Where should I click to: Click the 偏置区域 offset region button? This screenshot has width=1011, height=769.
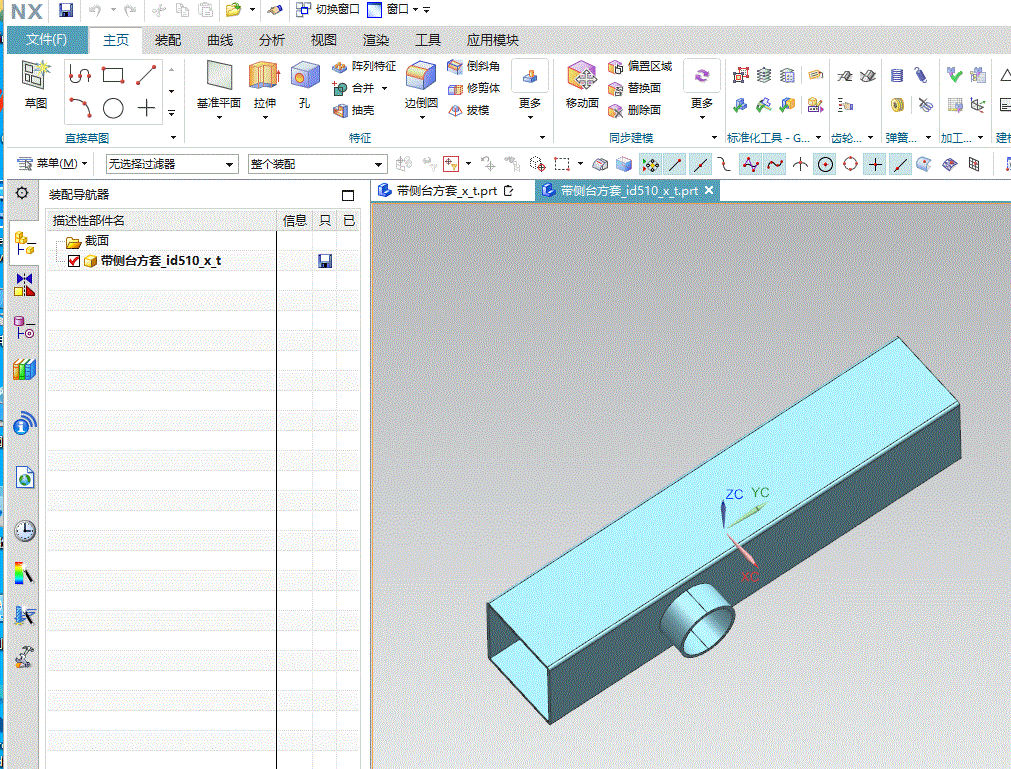point(640,66)
